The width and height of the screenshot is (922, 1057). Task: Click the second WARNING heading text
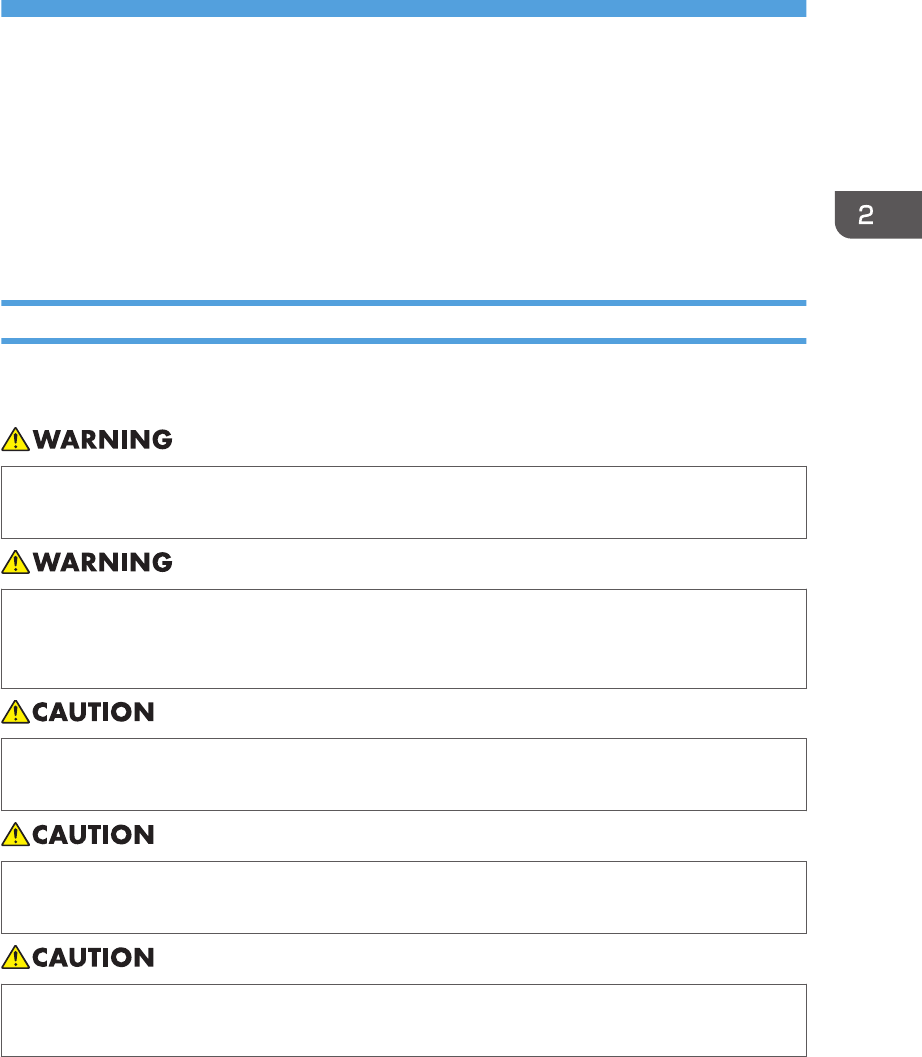coord(100,563)
